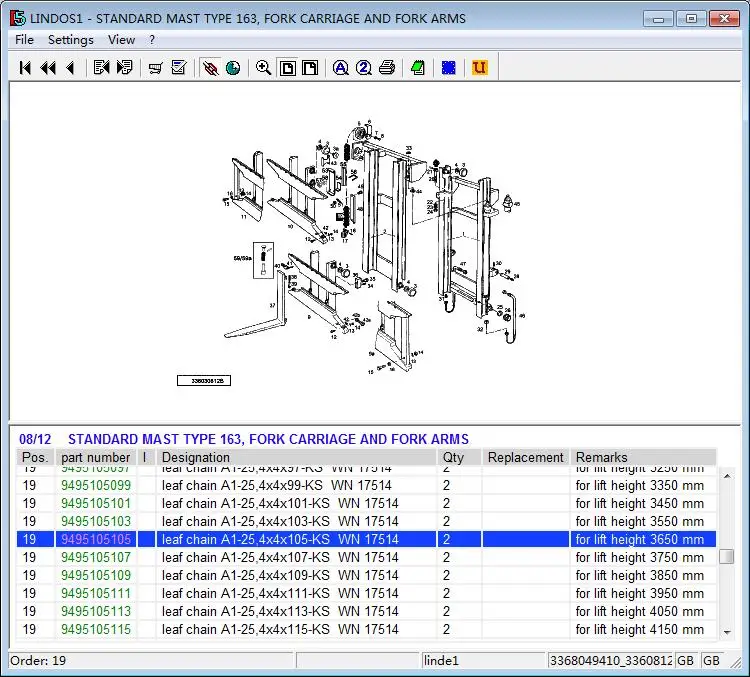Click the magnifier zoom-in icon

tap(263, 68)
